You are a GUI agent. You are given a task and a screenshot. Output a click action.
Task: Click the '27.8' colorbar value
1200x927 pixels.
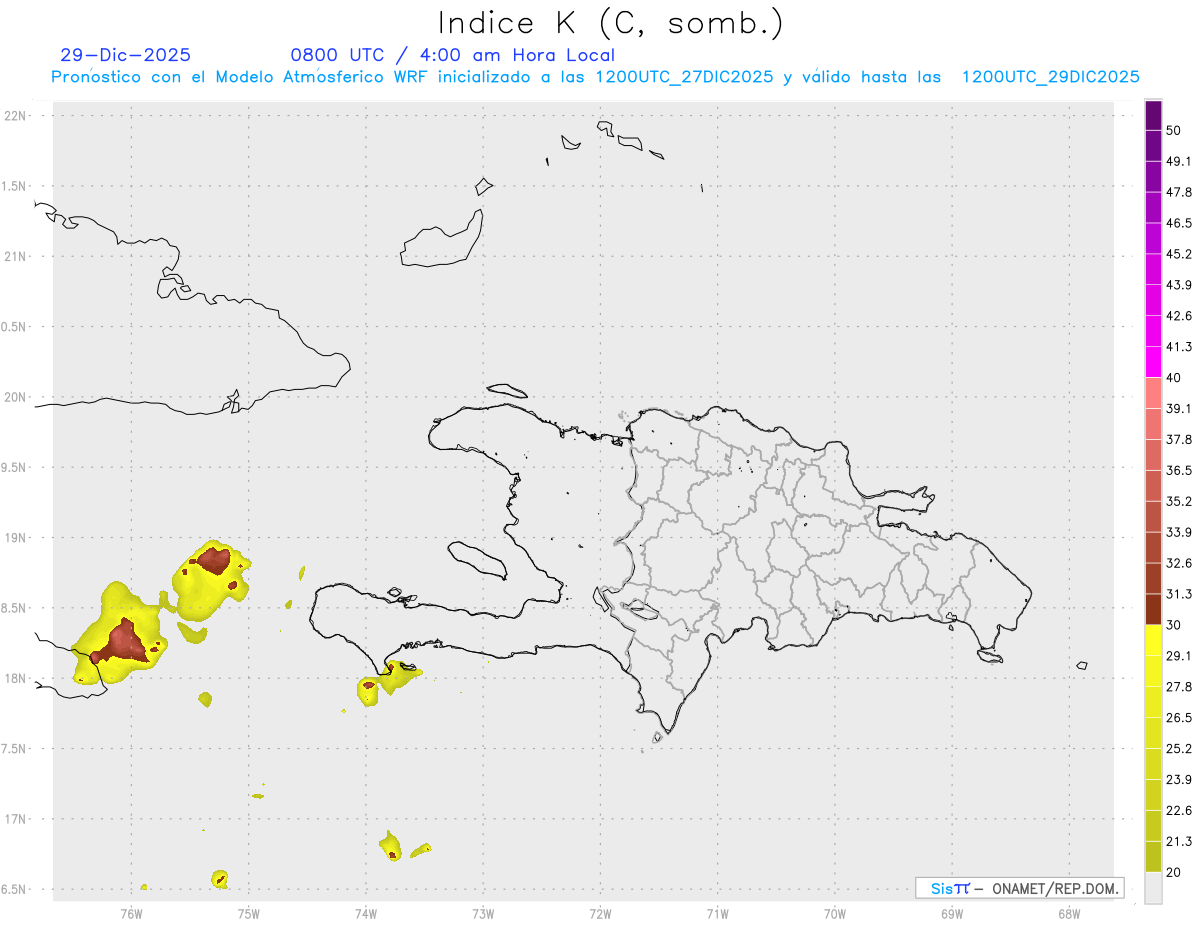coord(1180,687)
